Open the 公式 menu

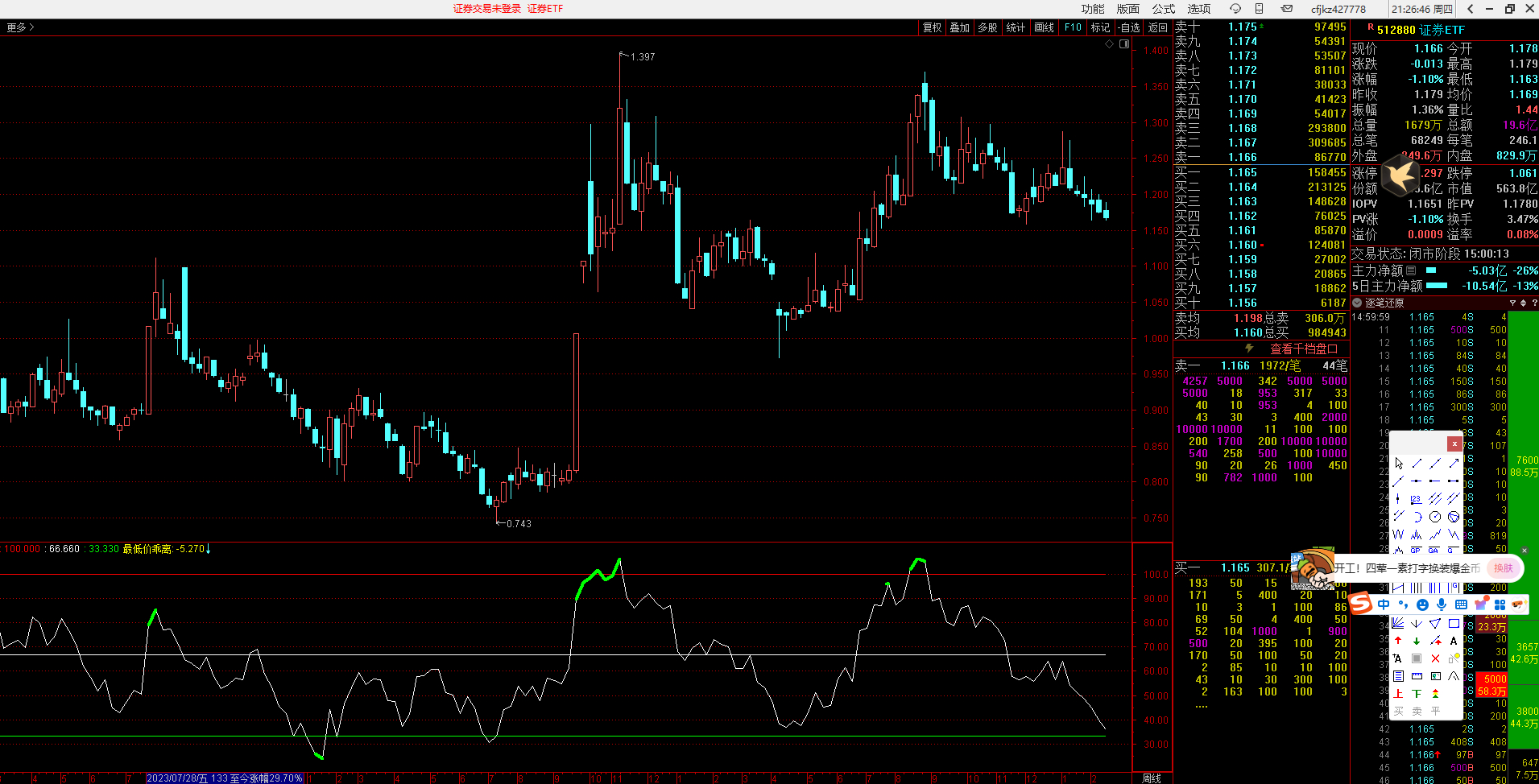pos(1164,9)
